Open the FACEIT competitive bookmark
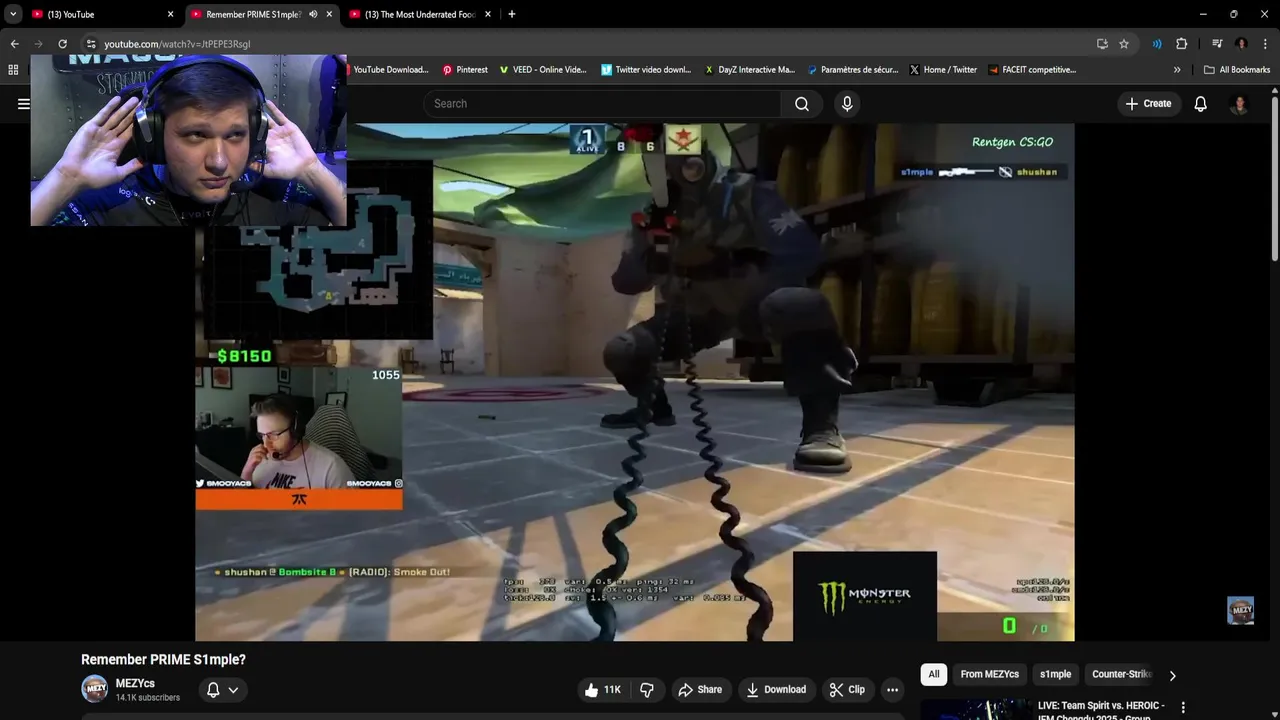 1032,70
